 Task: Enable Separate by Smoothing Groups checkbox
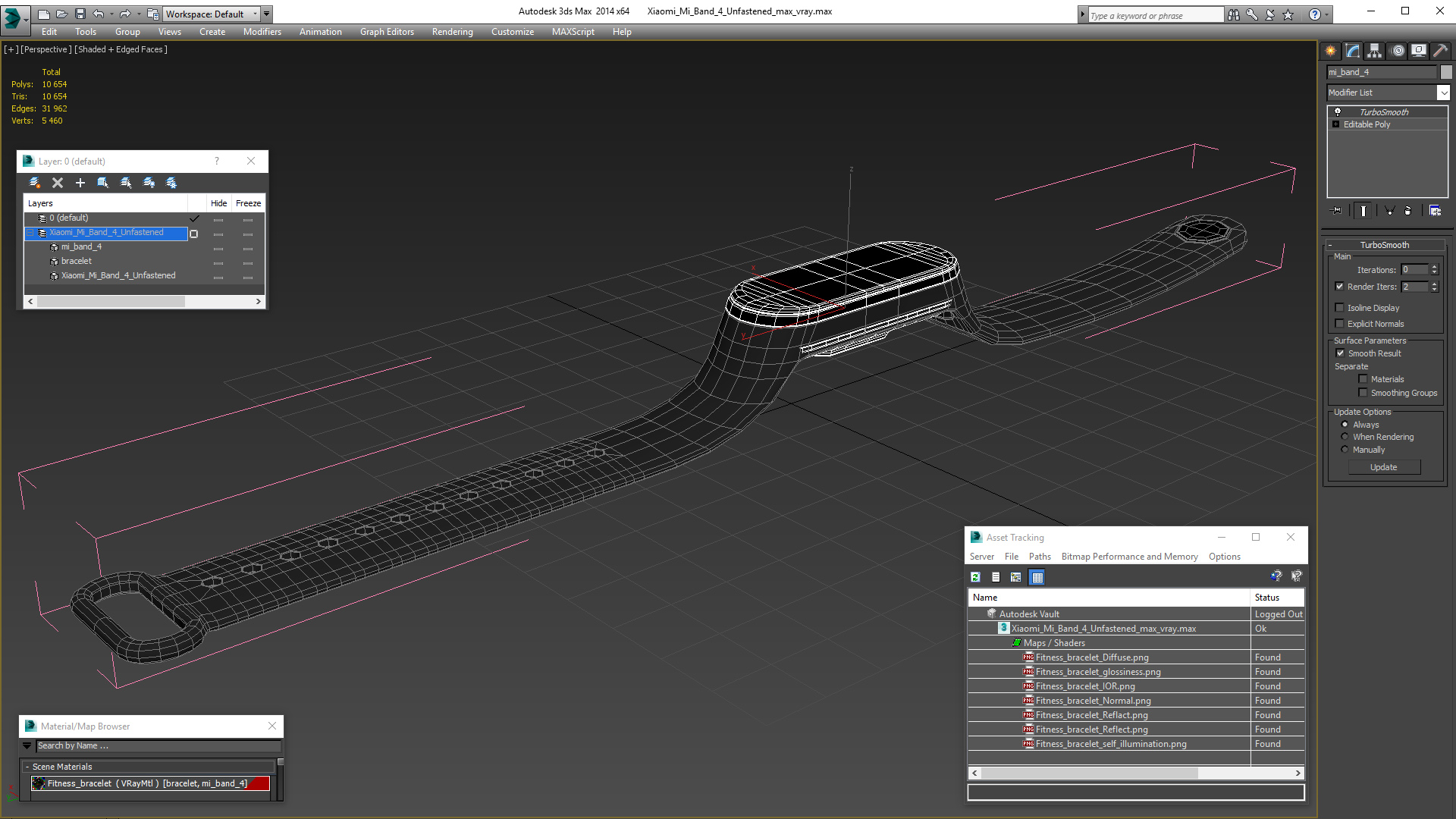click(x=1363, y=393)
